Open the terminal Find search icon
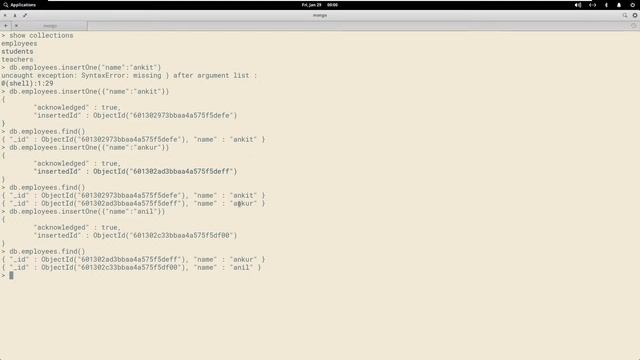The height and width of the screenshot is (360, 640). coord(625,15)
